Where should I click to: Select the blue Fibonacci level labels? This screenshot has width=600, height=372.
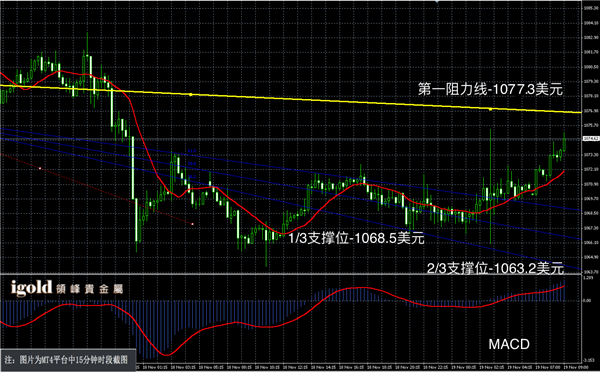click(192, 164)
